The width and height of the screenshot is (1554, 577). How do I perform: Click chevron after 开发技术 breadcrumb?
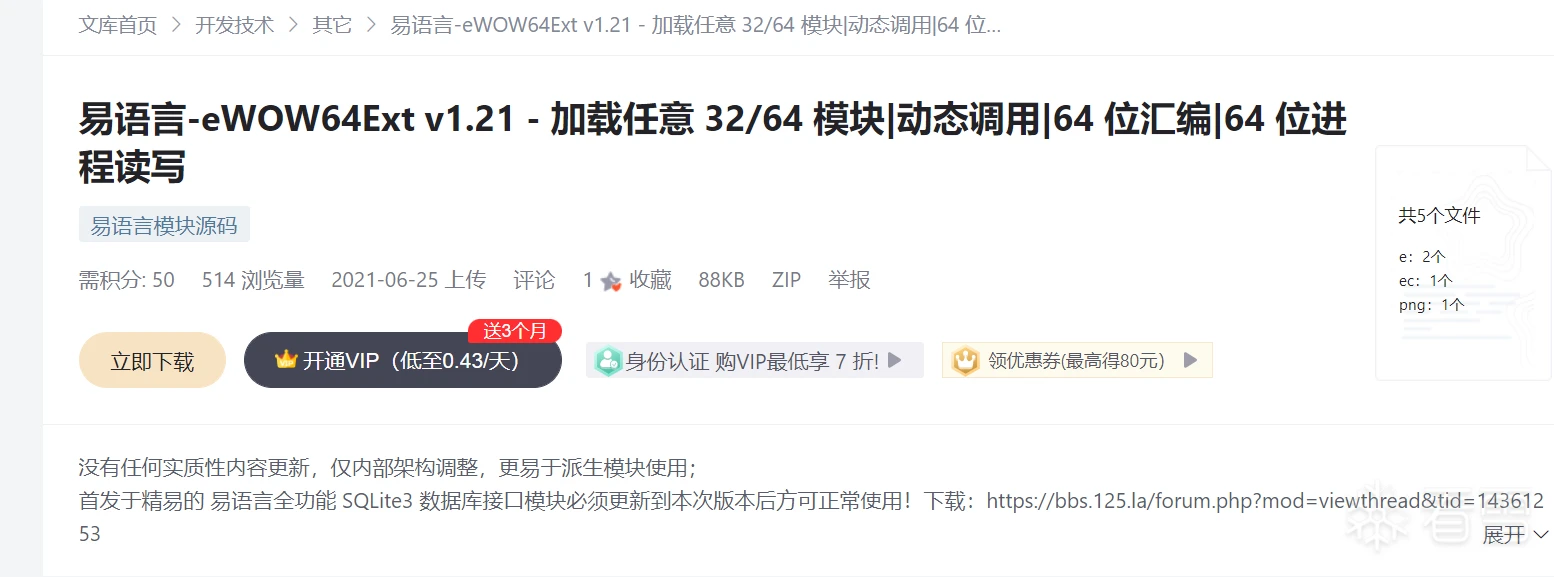click(x=293, y=25)
